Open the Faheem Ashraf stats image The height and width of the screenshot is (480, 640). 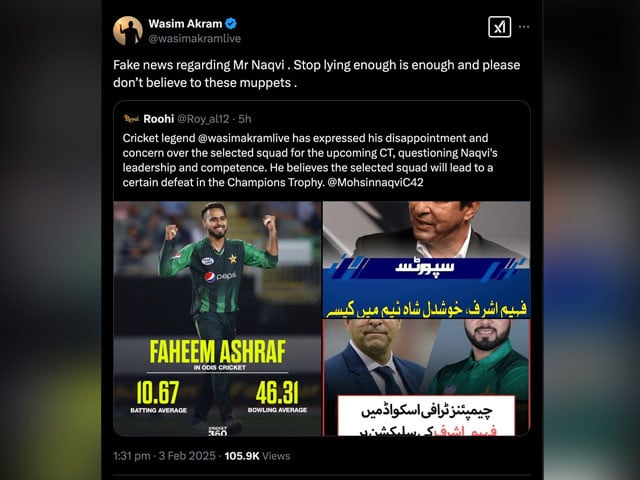click(217, 318)
